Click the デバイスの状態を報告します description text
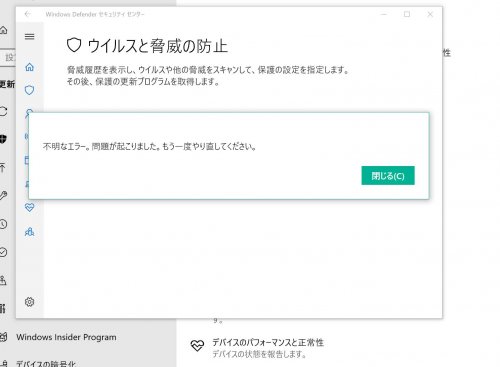 point(259,354)
